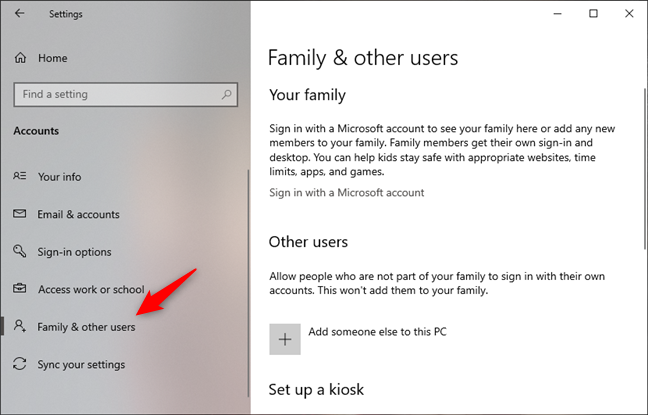
Task: Click the magnifier icon in search box
Action: (226, 95)
